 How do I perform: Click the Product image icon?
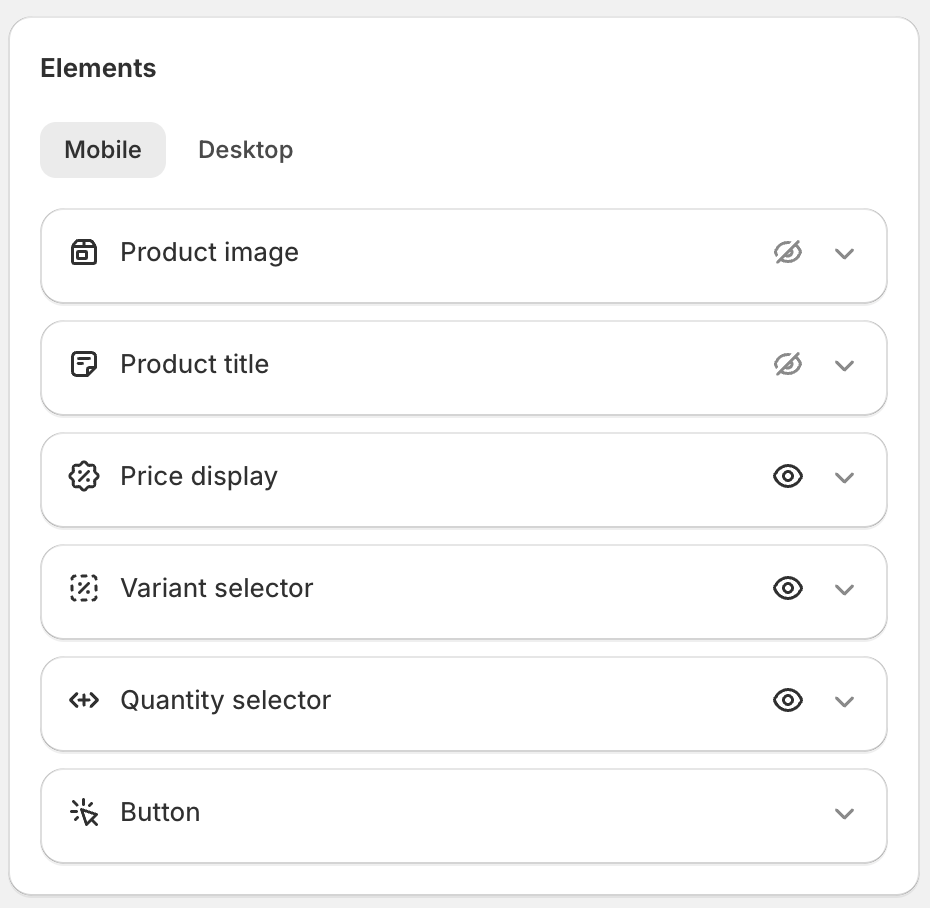[84, 253]
